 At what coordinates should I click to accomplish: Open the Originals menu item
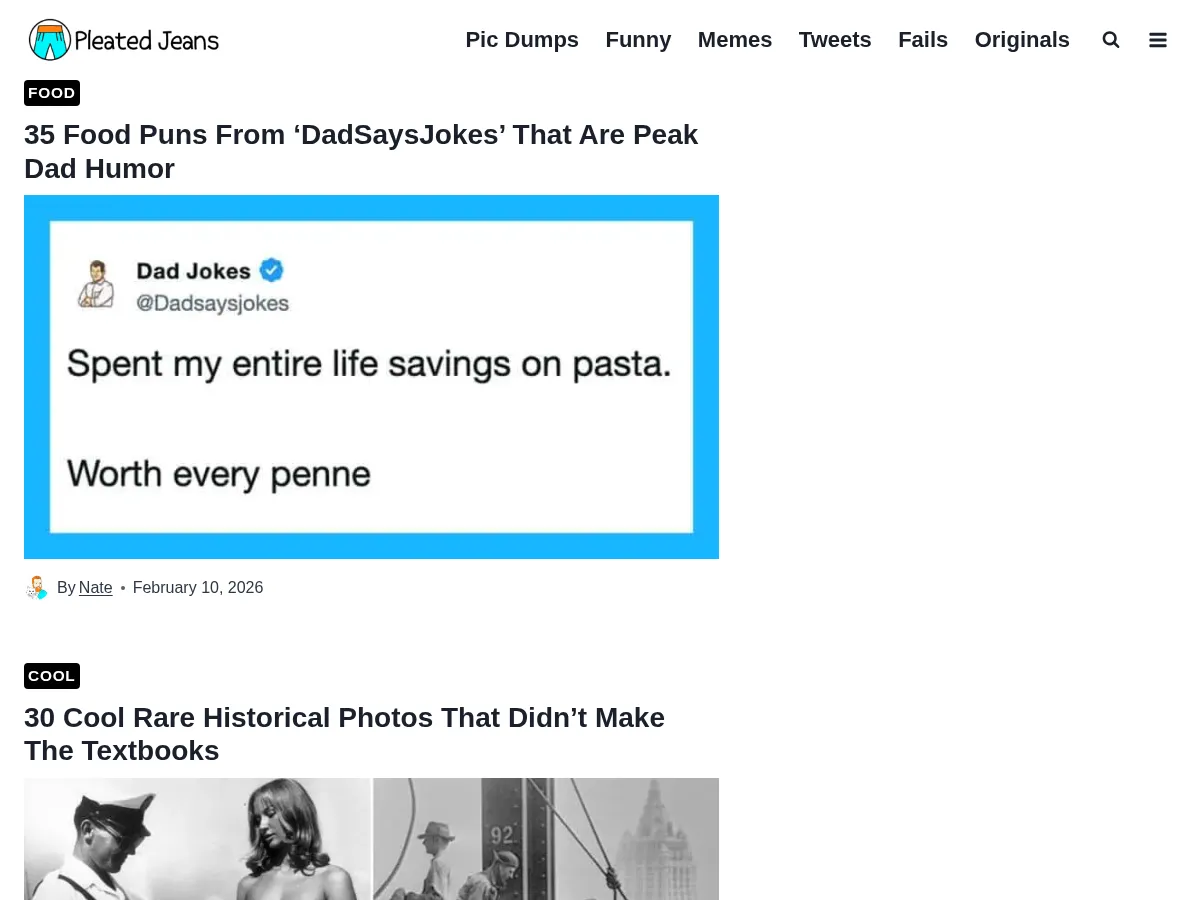1022,40
